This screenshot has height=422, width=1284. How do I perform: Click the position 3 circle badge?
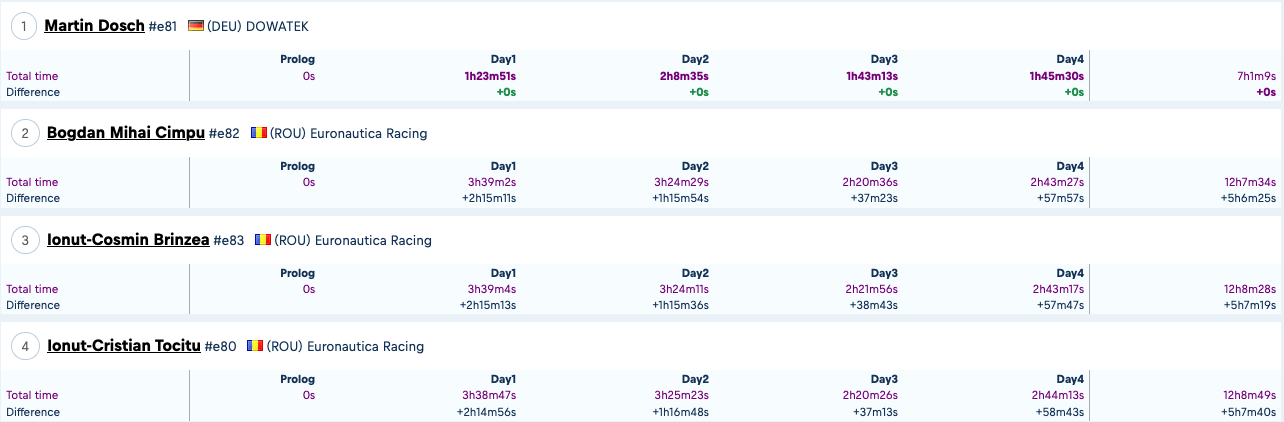tap(24, 240)
